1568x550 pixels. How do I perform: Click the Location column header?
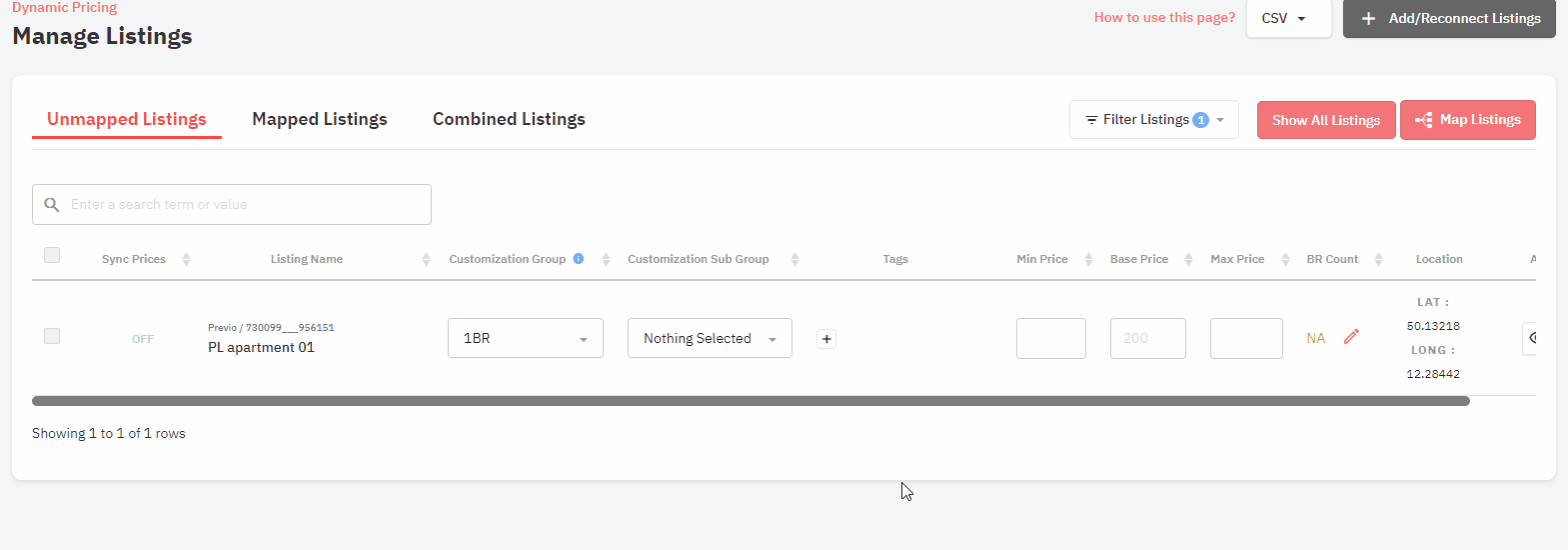1439,259
